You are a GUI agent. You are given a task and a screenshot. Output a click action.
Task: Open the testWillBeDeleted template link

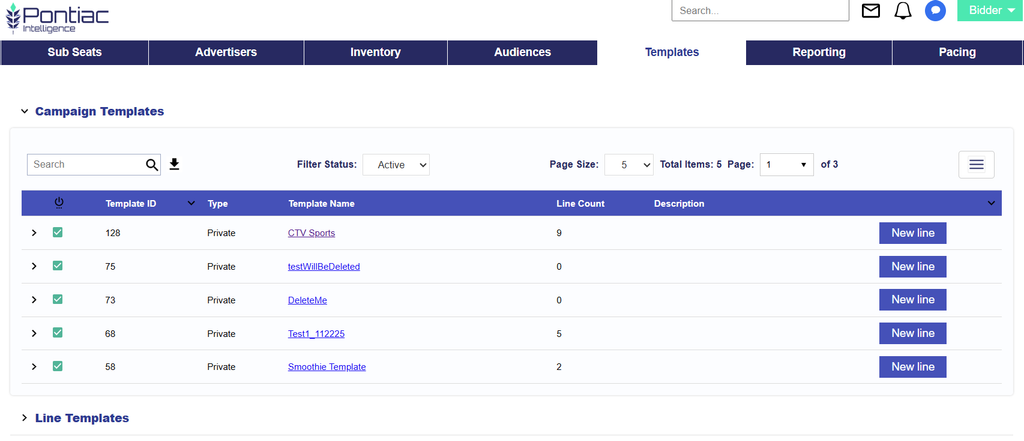(324, 267)
